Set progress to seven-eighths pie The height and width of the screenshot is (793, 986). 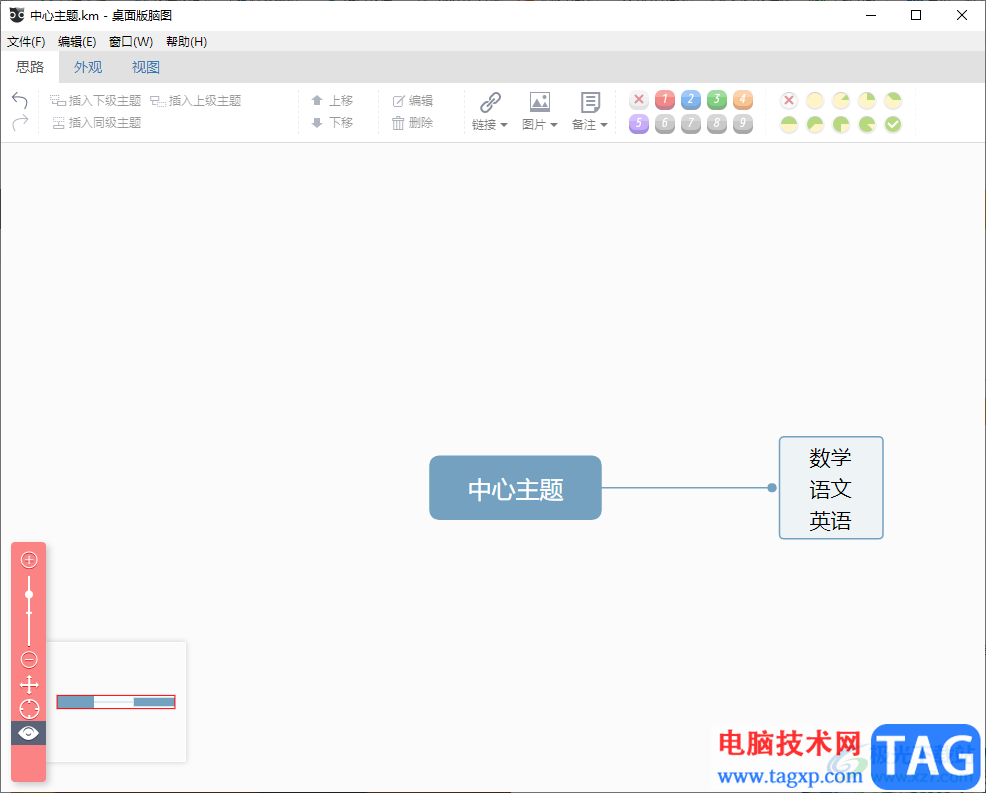coord(867,125)
